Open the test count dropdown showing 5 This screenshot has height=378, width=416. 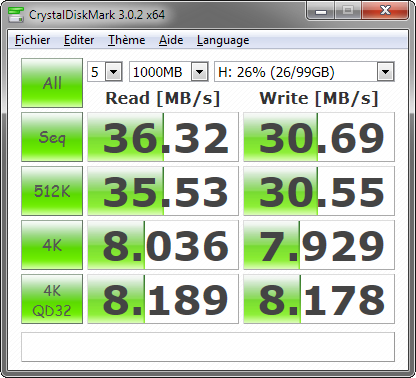point(105,72)
